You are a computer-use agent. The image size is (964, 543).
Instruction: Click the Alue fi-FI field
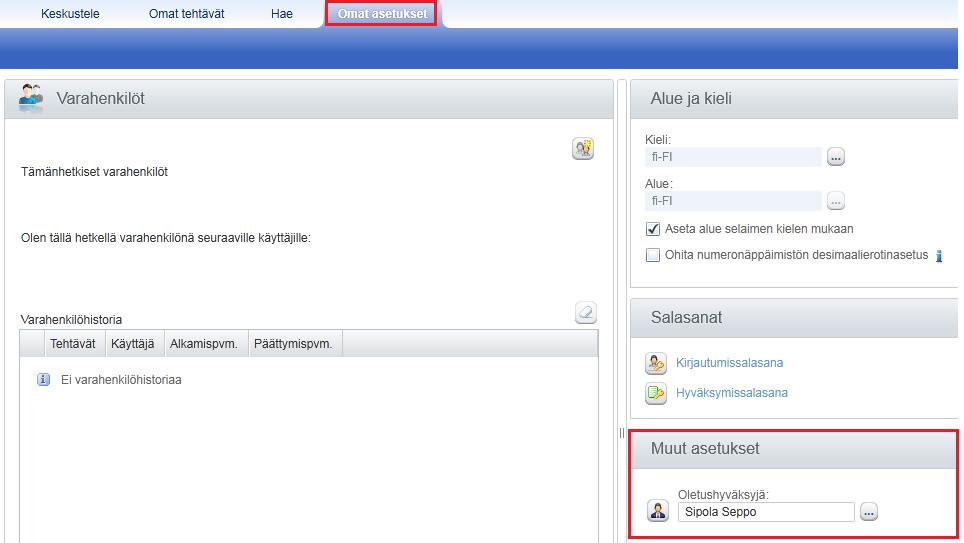[733, 200]
